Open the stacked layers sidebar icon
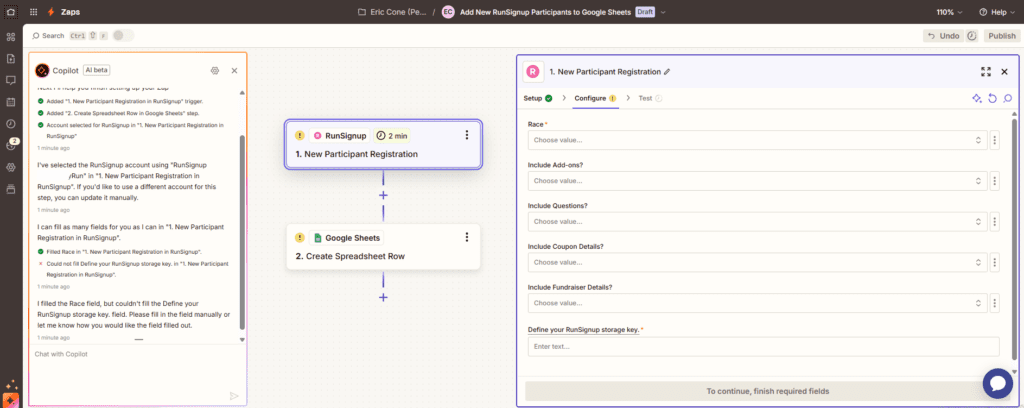This screenshot has height=408, width=1024. tap(10, 189)
